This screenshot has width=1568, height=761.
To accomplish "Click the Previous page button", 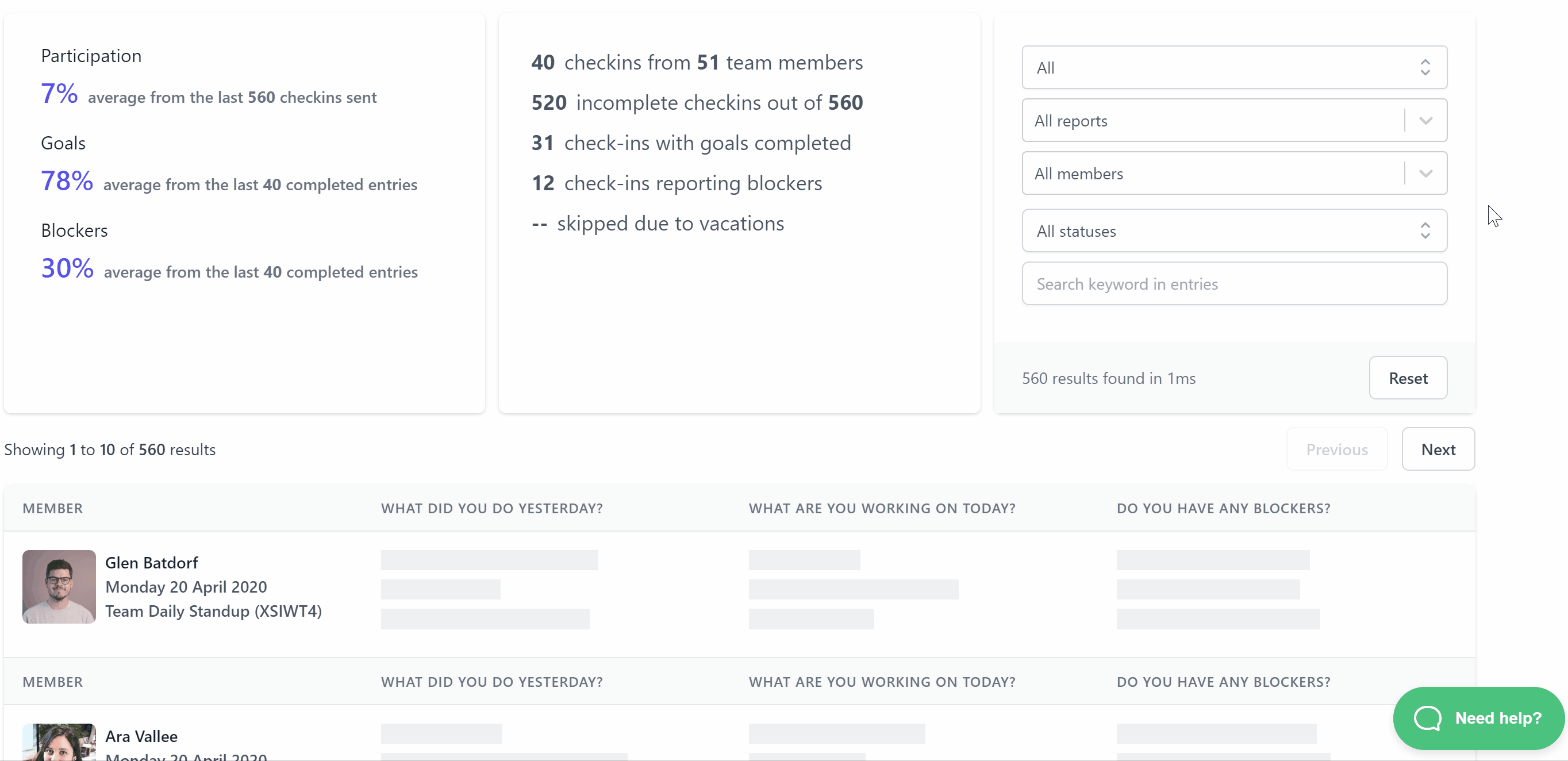I will 1336,449.
